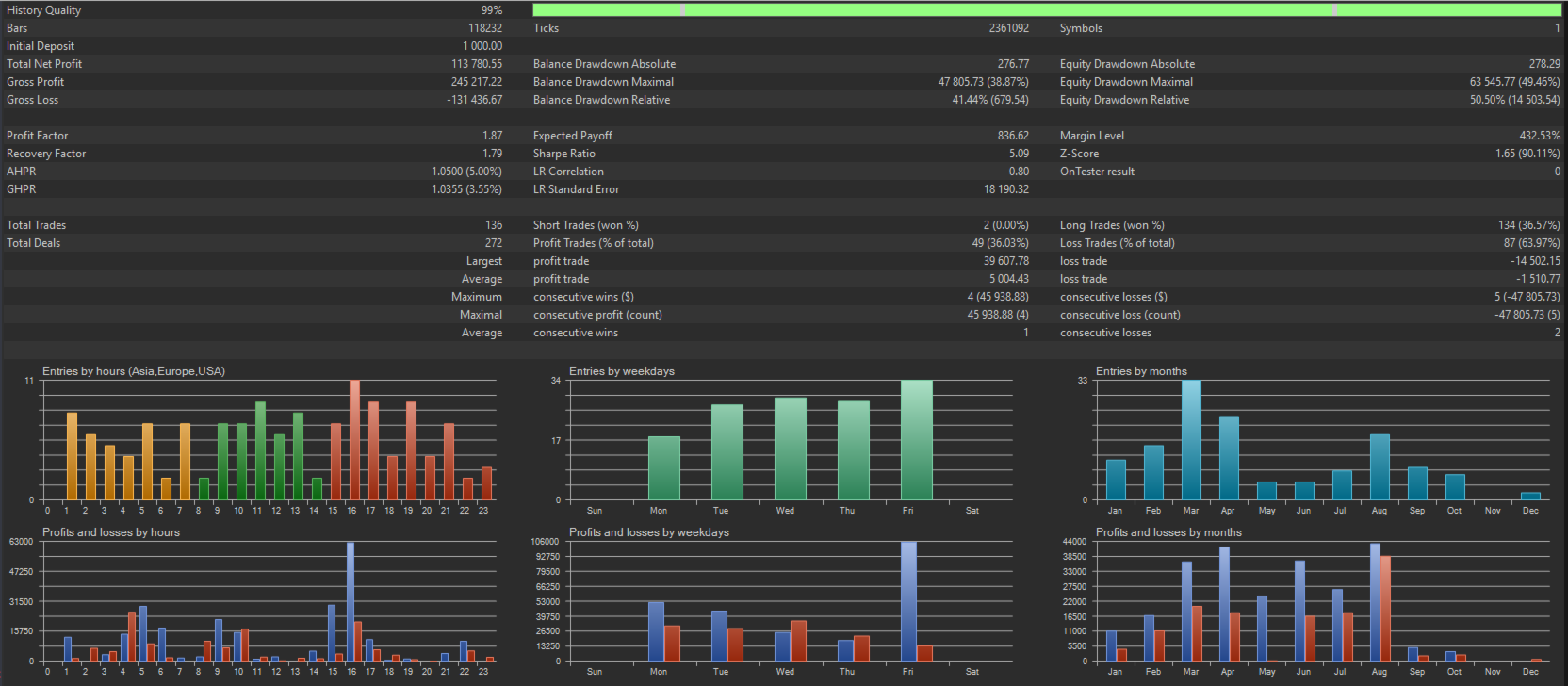Click the Sharpe Ratio value 5.09
The image size is (1568, 686).
click(1020, 154)
